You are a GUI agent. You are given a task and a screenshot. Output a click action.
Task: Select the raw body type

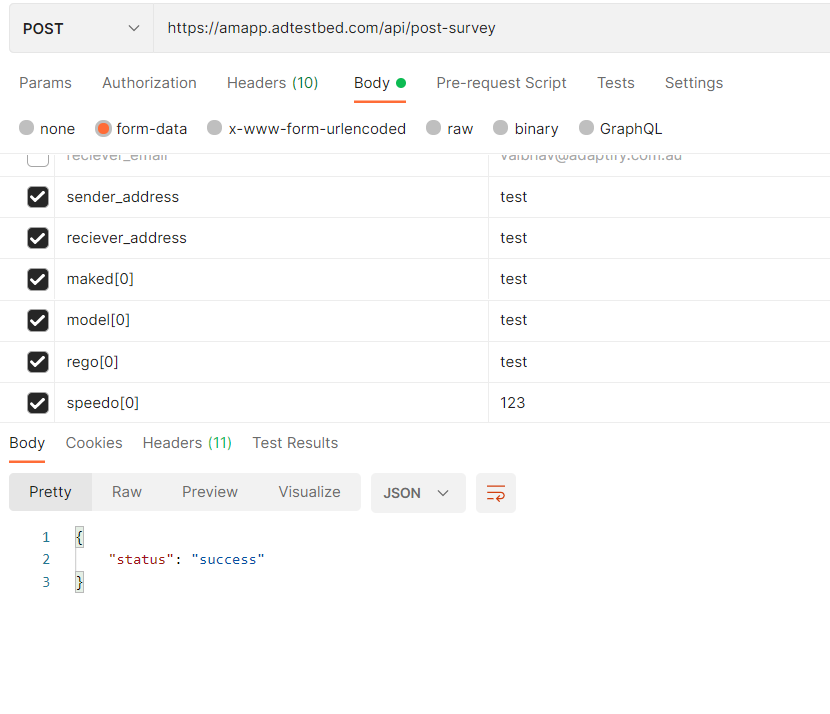coord(449,129)
